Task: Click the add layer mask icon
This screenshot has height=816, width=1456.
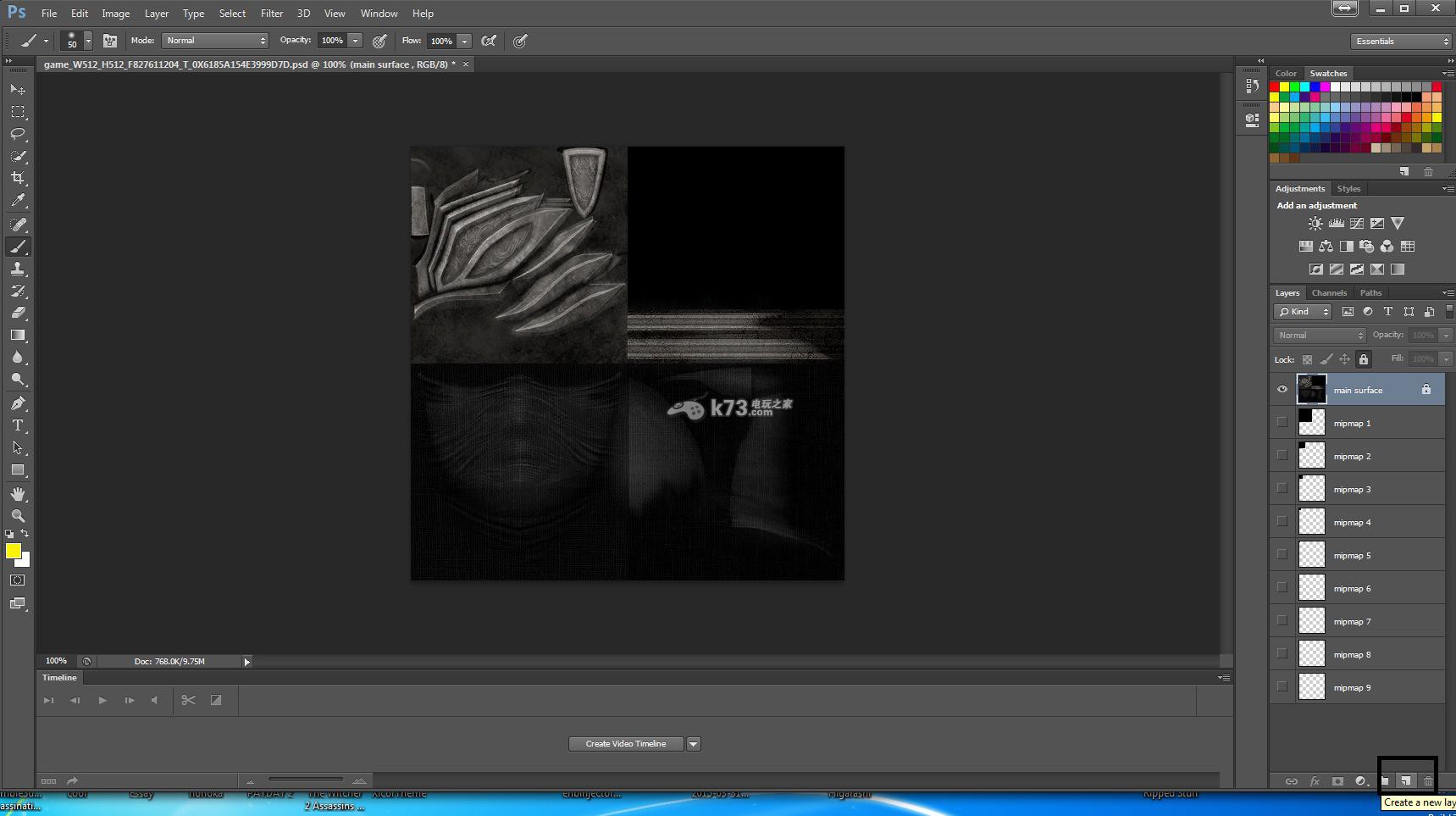Action: coord(1337,781)
